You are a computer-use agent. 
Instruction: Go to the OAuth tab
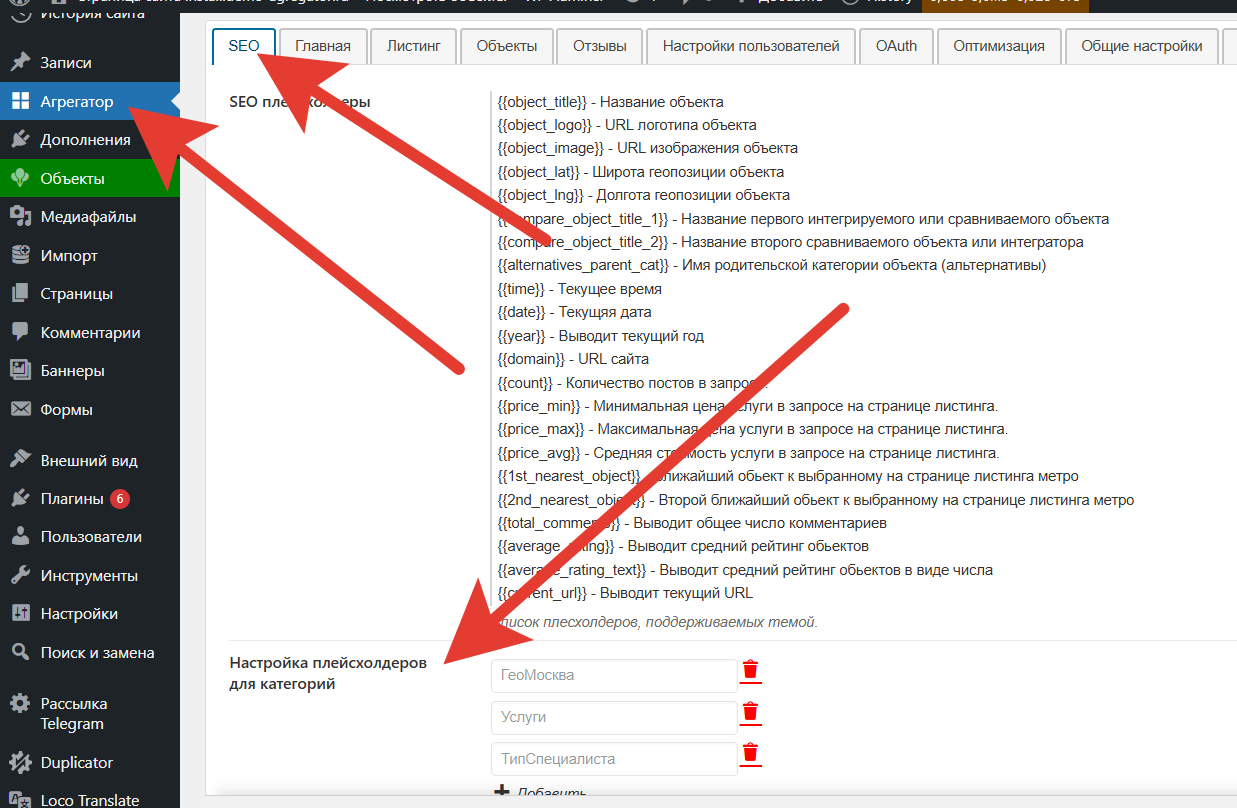[x=895, y=46]
